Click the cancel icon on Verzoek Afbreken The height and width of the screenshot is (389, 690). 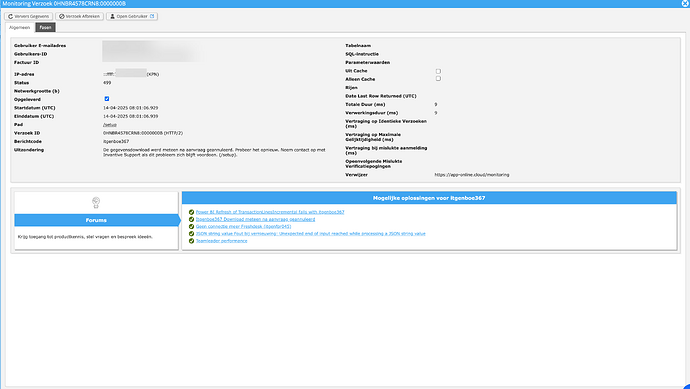pyautogui.click(x=62, y=16)
